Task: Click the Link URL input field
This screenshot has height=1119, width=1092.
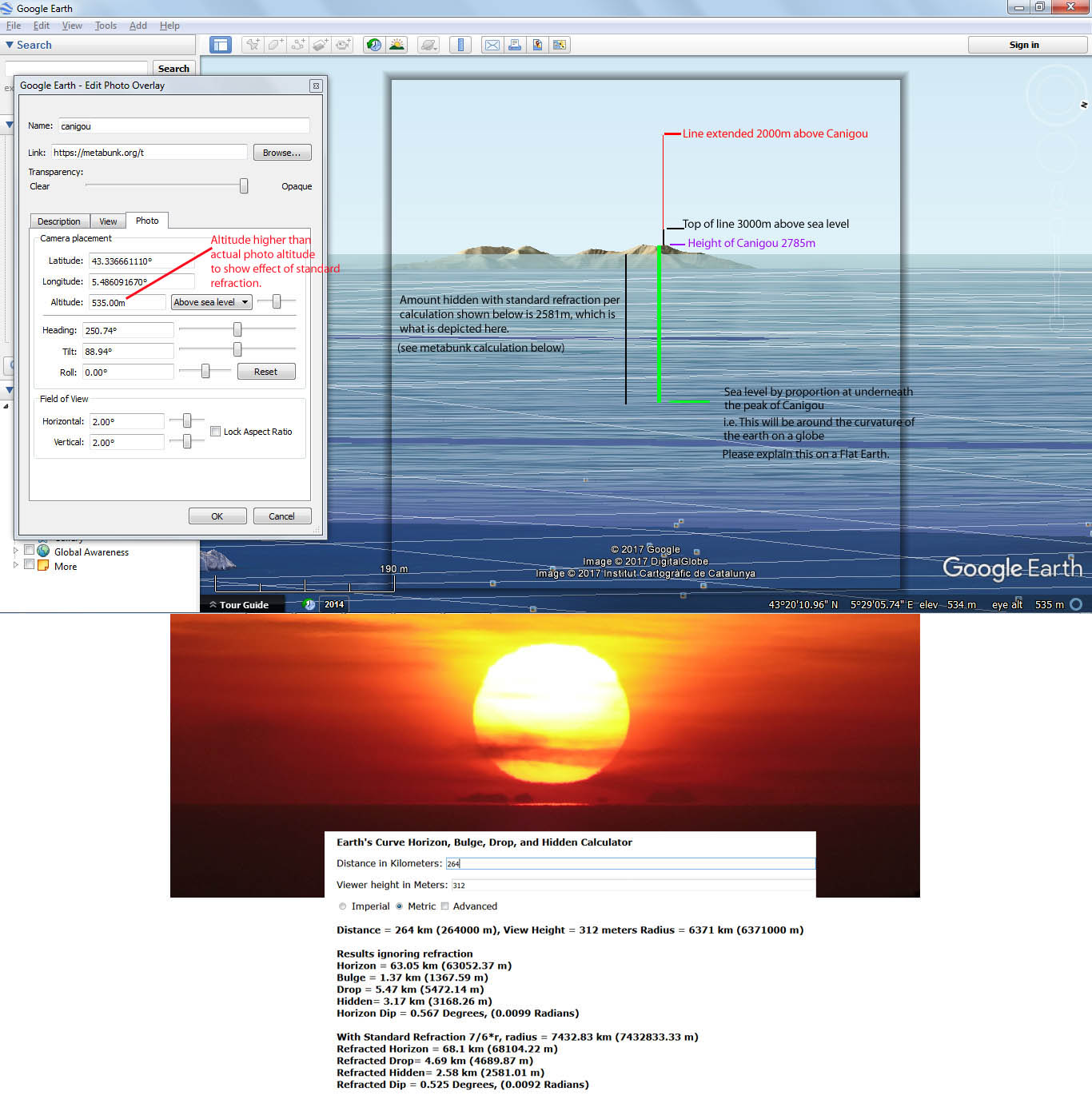Action: tap(149, 152)
